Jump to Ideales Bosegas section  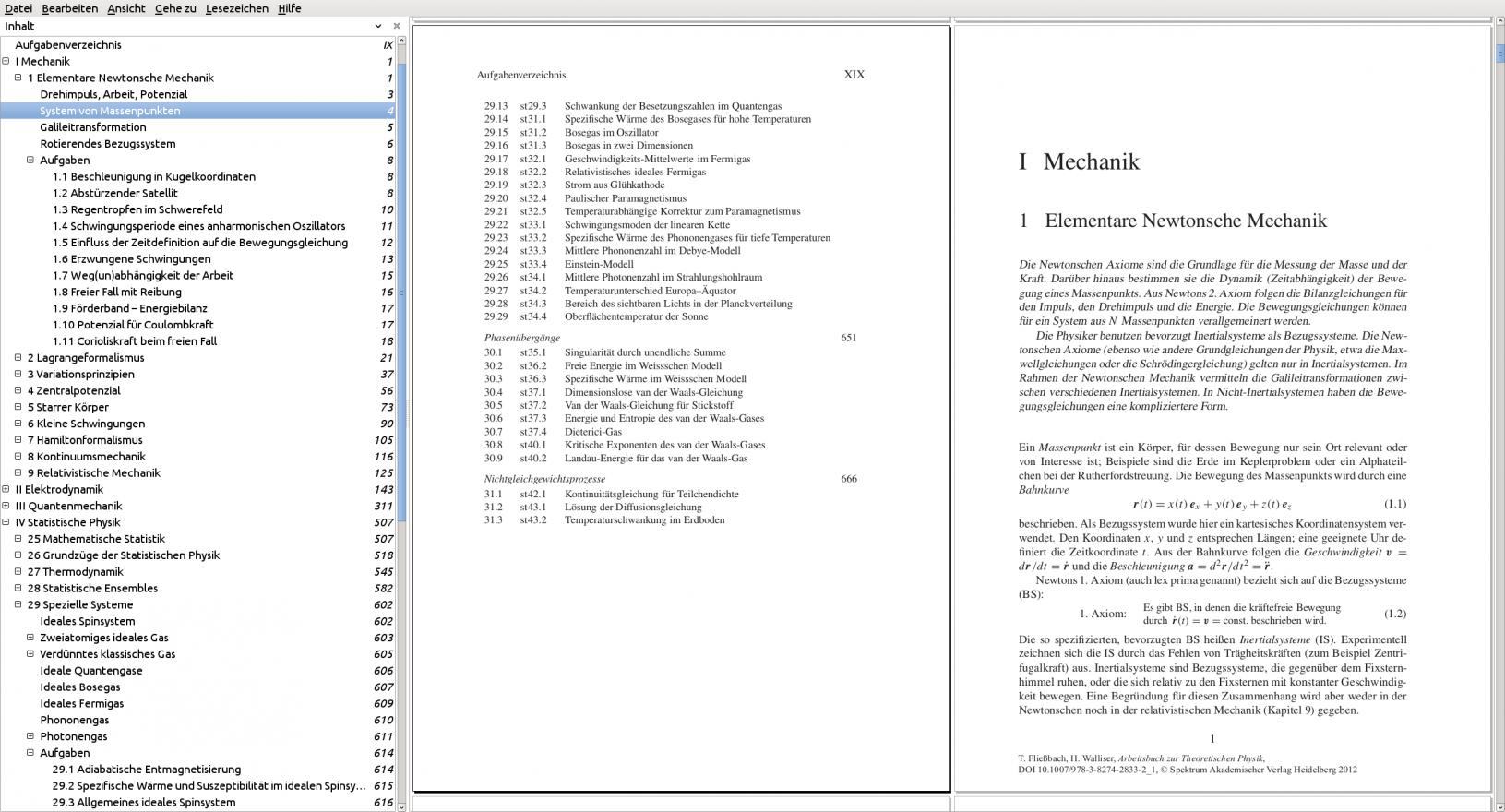pos(80,687)
